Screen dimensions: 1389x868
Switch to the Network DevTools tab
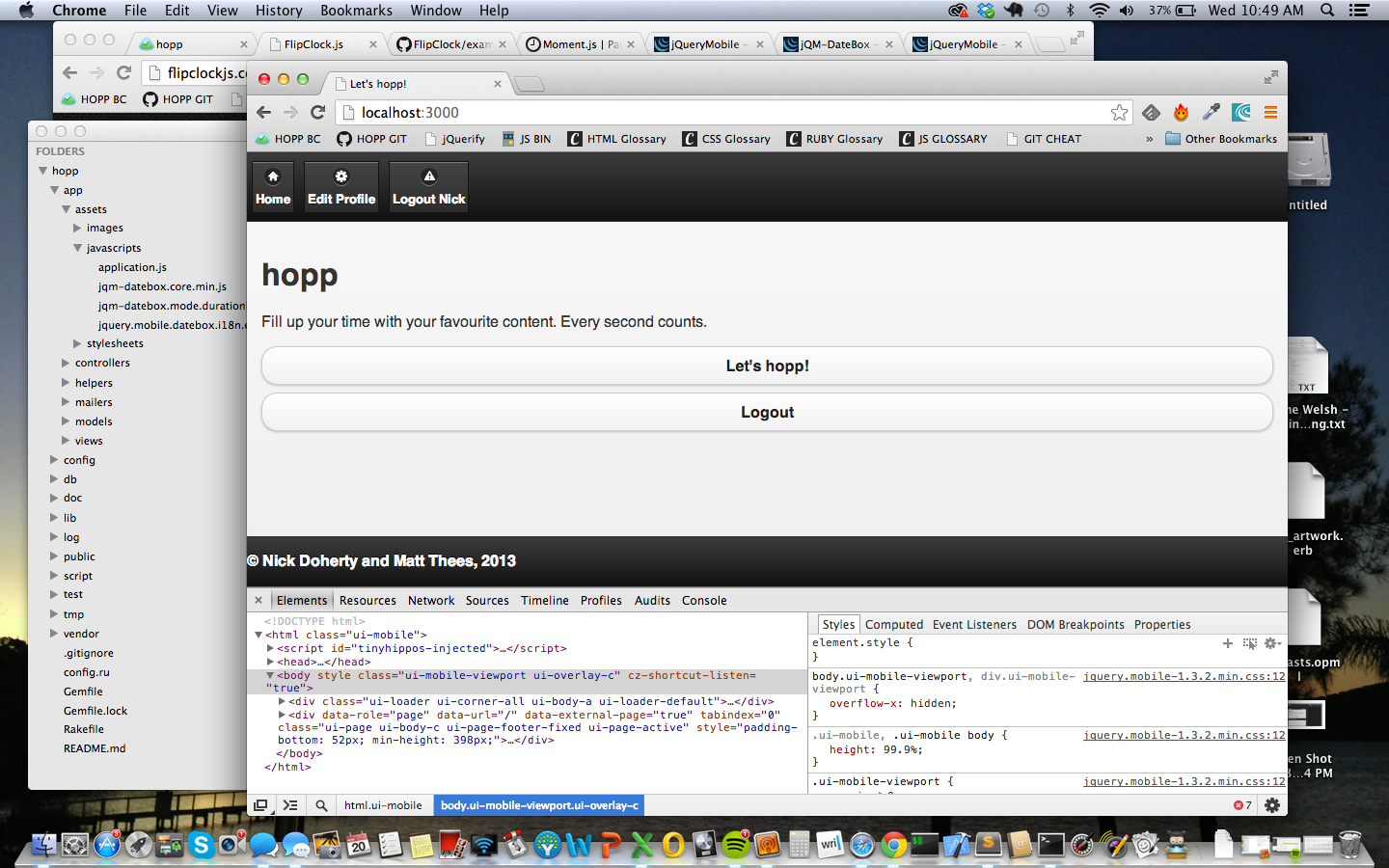pos(431,600)
